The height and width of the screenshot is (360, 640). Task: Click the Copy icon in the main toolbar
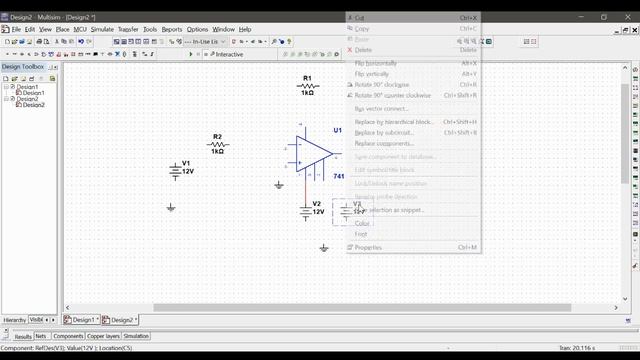click(x=64, y=42)
